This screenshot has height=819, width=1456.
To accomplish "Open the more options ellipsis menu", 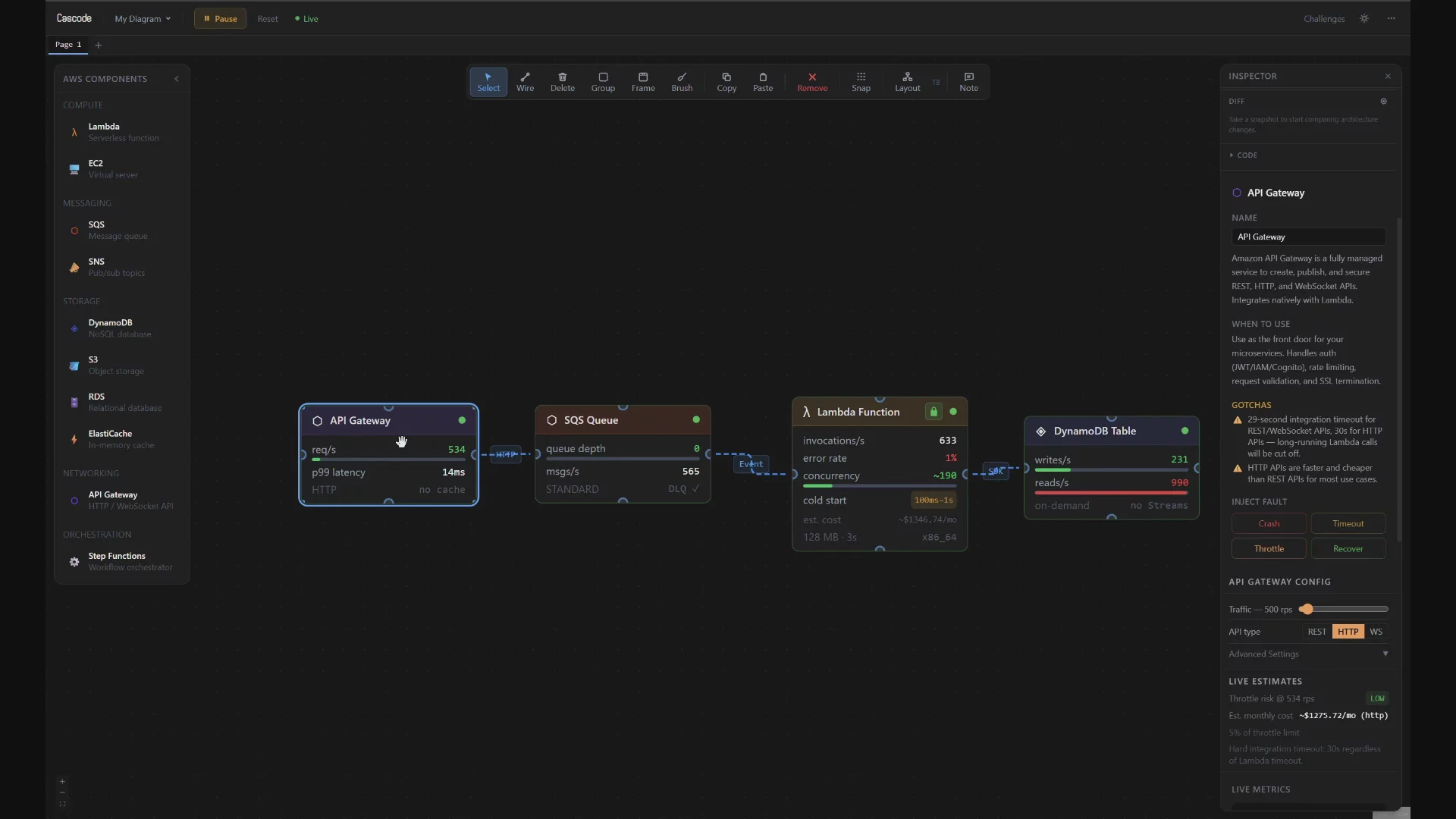I will click(1391, 19).
